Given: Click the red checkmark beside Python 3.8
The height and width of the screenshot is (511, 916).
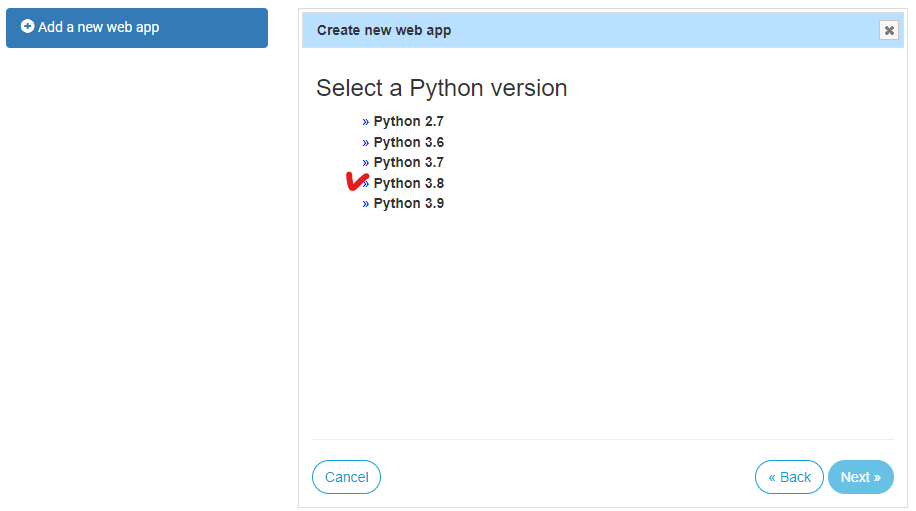Looking at the screenshot, I should click(x=357, y=181).
